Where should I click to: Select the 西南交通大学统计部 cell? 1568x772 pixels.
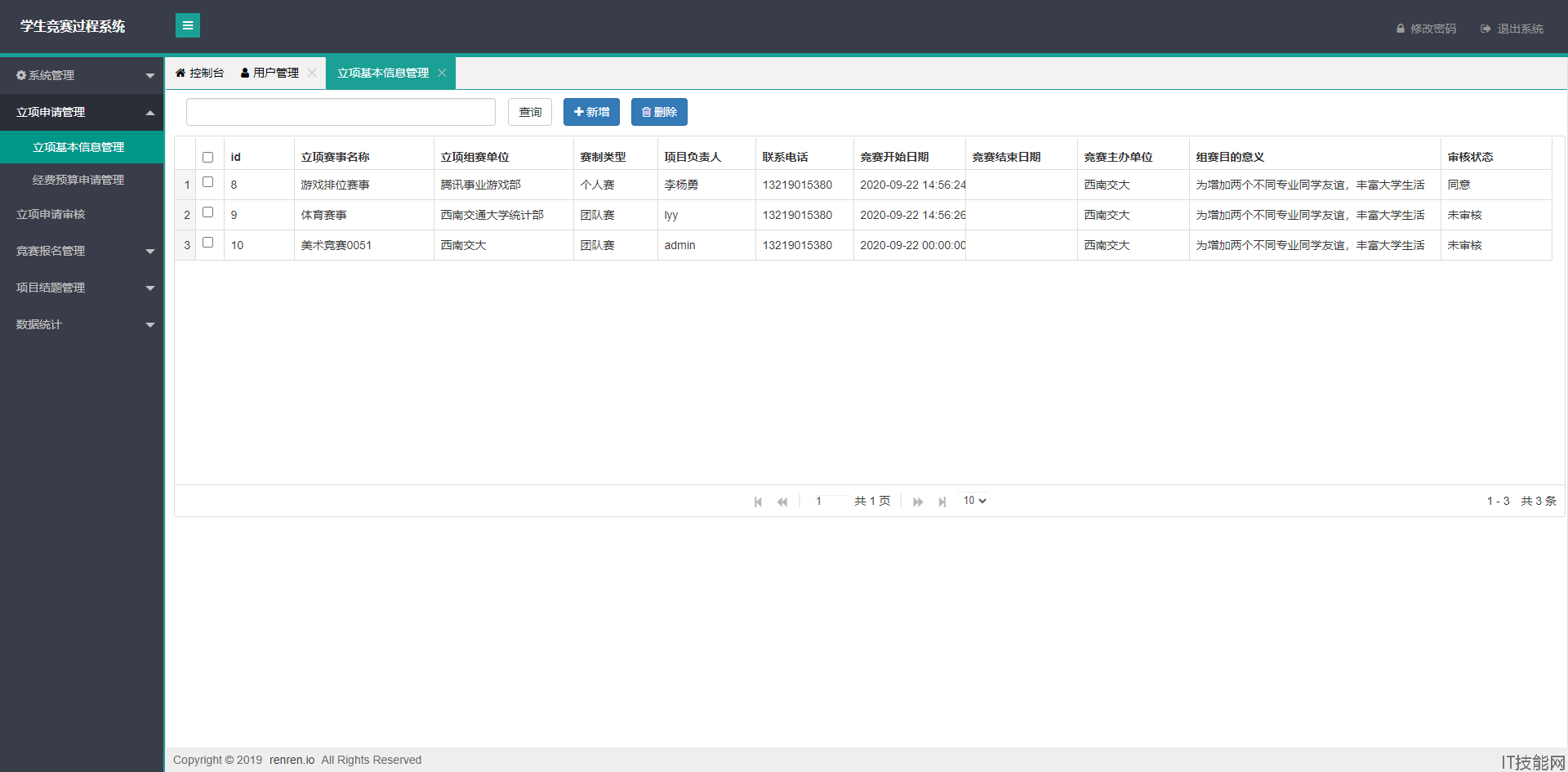tap(503, 215)
